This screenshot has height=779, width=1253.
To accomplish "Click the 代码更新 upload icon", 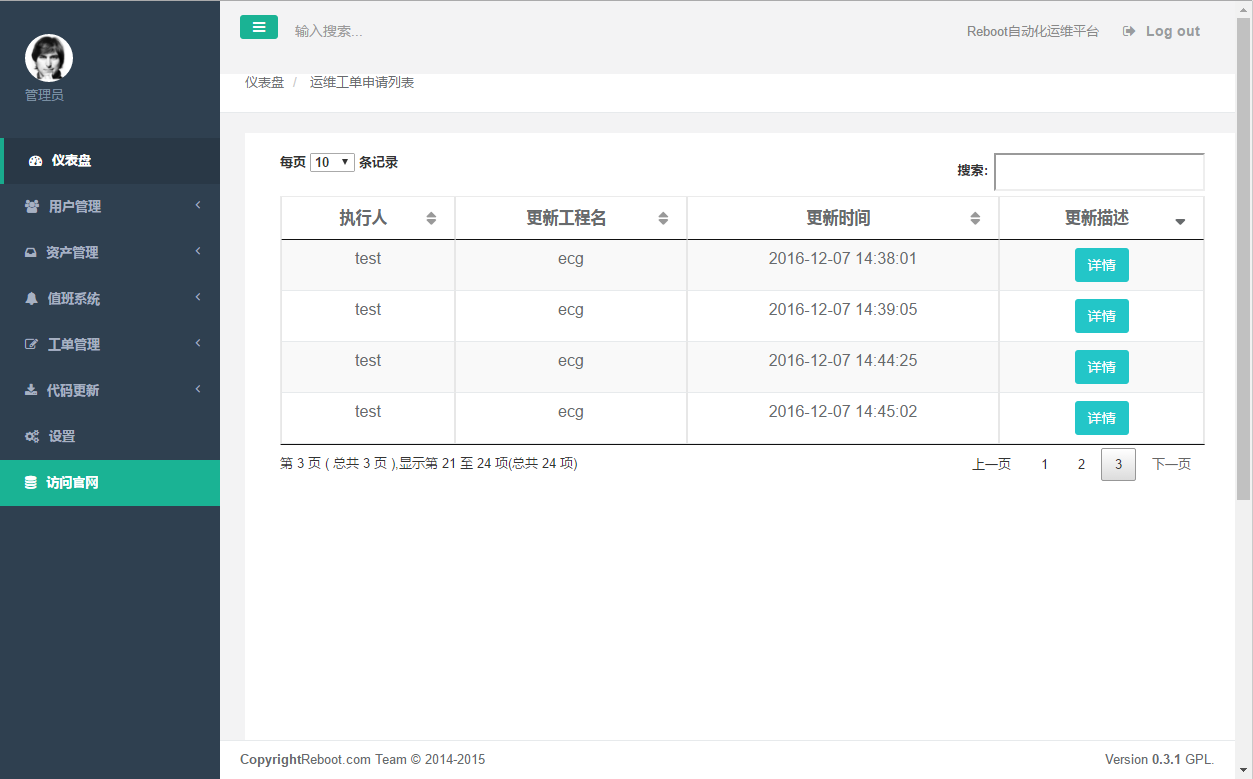I will coord(32,390).
